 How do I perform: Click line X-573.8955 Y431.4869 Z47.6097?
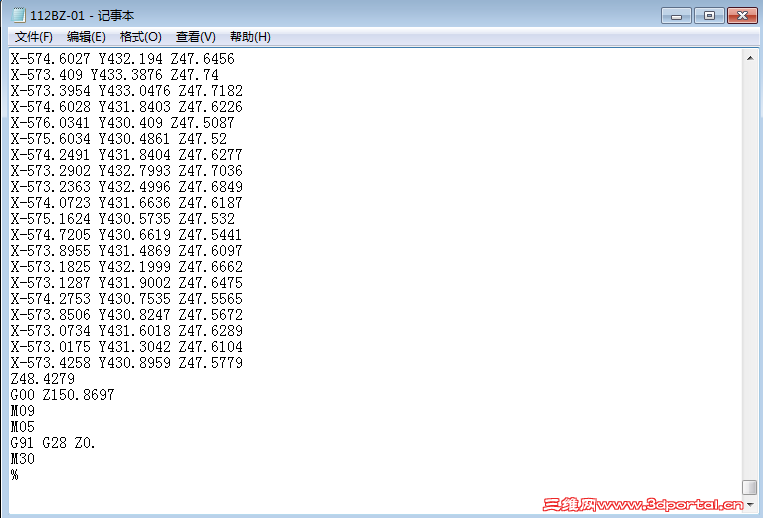(127, 251)
